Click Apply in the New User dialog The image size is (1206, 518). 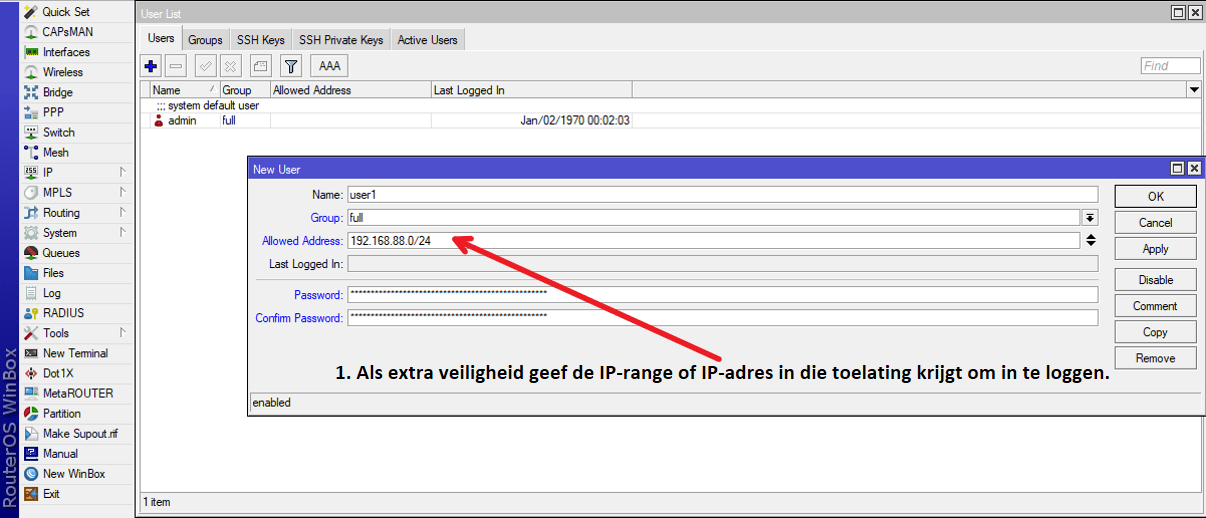pyautogui.click(x=1155, y=249)
